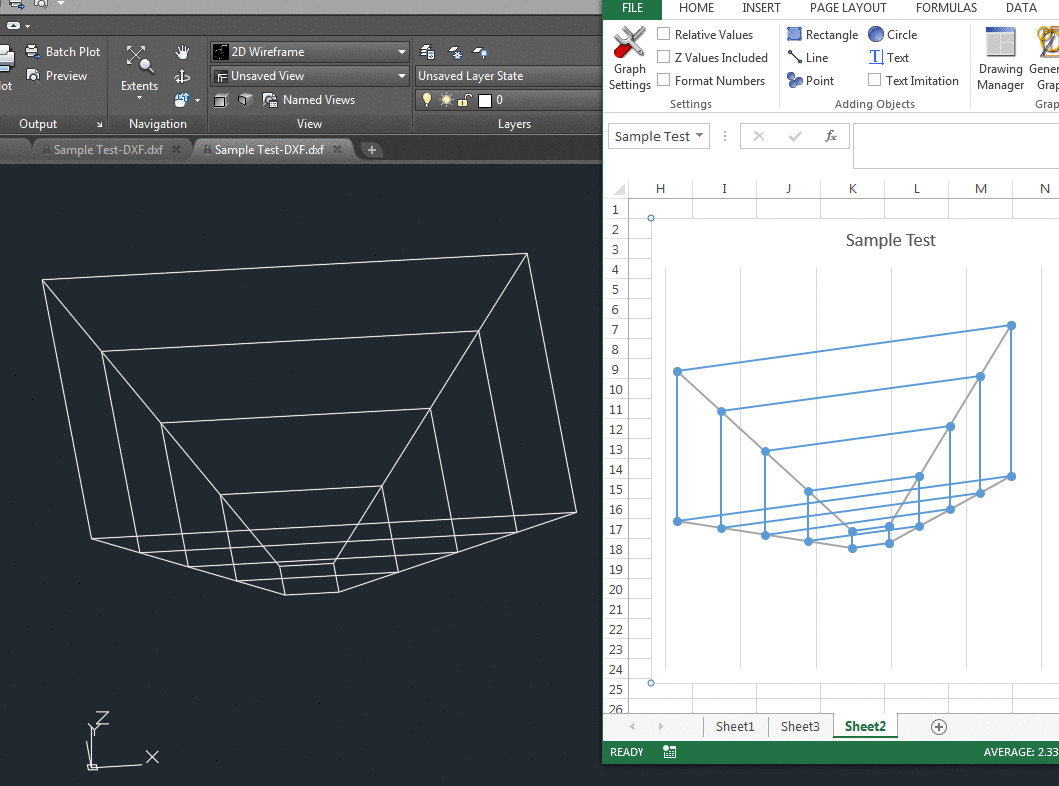Select the Line drawing tool
This screenshot has height=786, width=1059.
coord(811,57)
